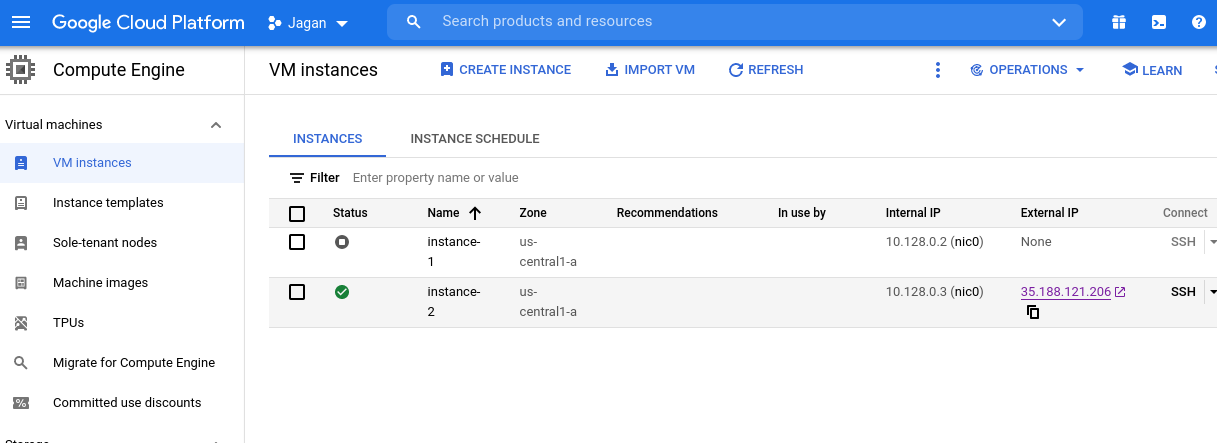Click the instance-1 name cell
The height and width of the screenshot is (443, 1217).
point(454,252)
